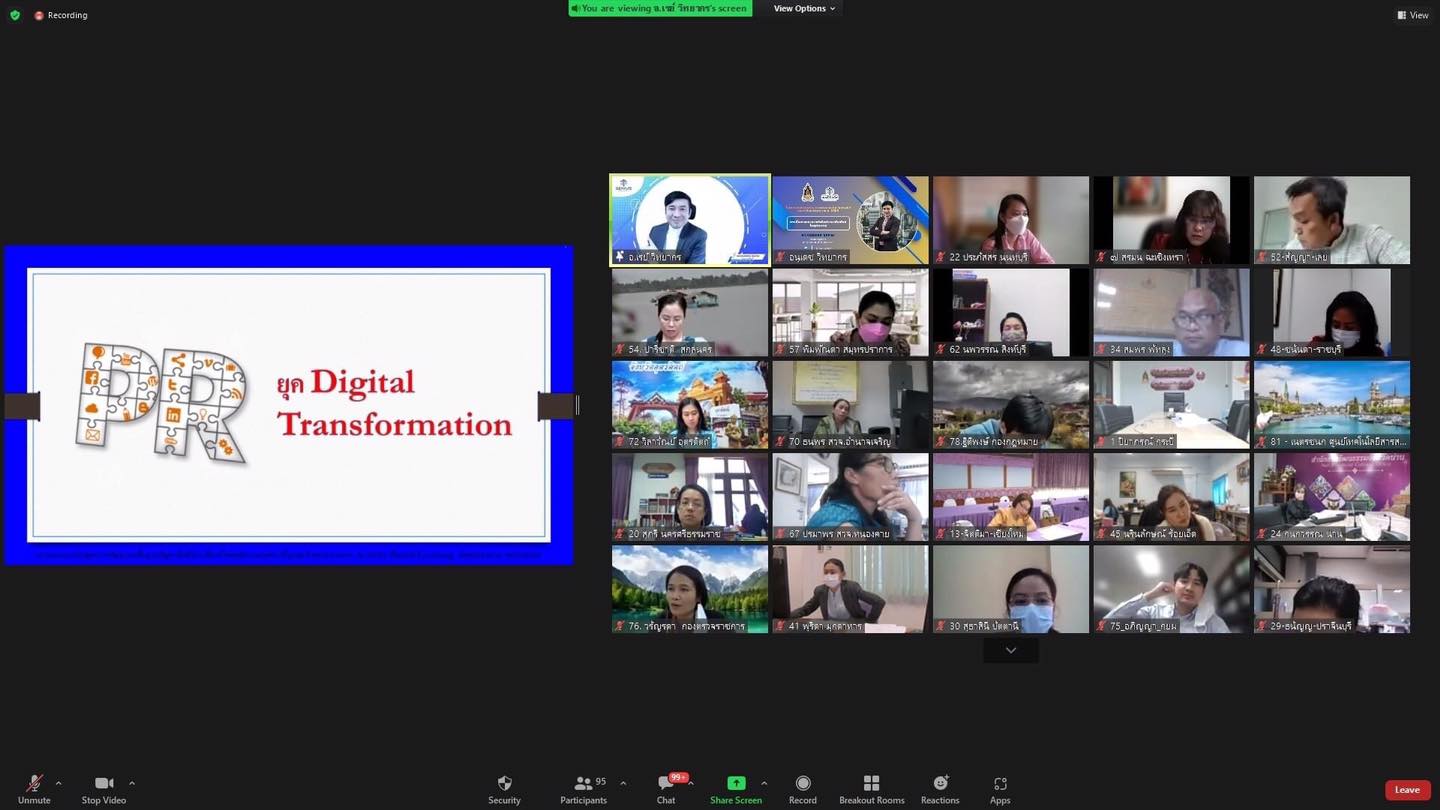Unmute the microphone
The width and height of the screenshot is (1440, 810).
click(34, 788)
